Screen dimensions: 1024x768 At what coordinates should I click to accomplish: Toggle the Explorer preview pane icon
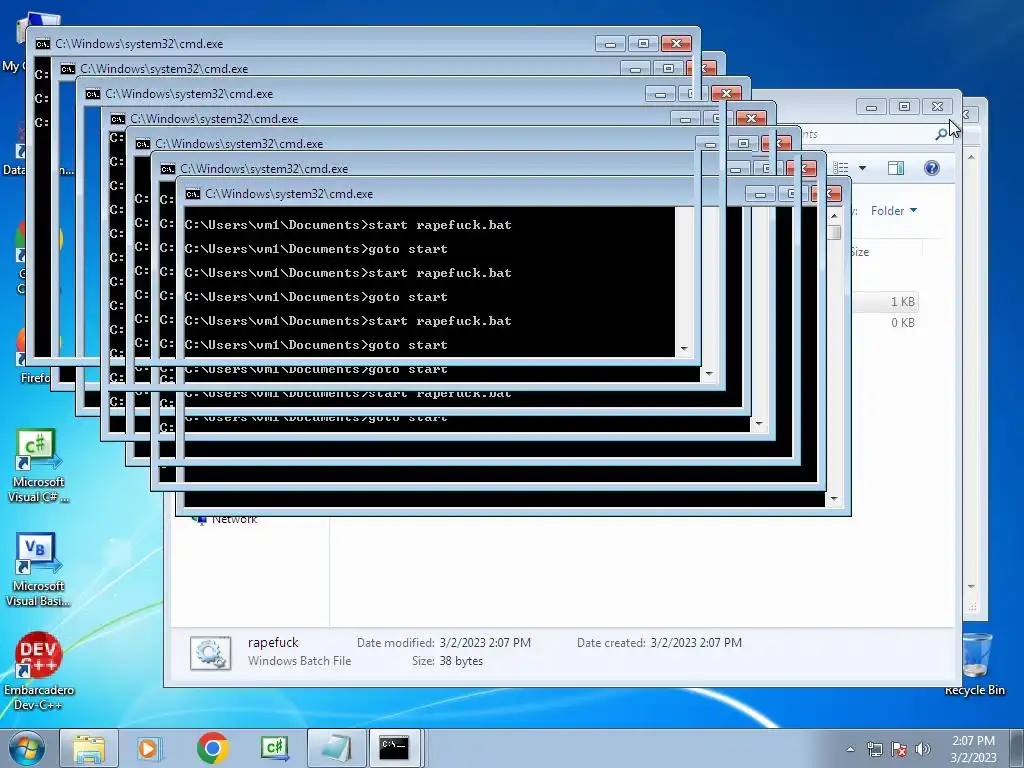tap(895, 168)
